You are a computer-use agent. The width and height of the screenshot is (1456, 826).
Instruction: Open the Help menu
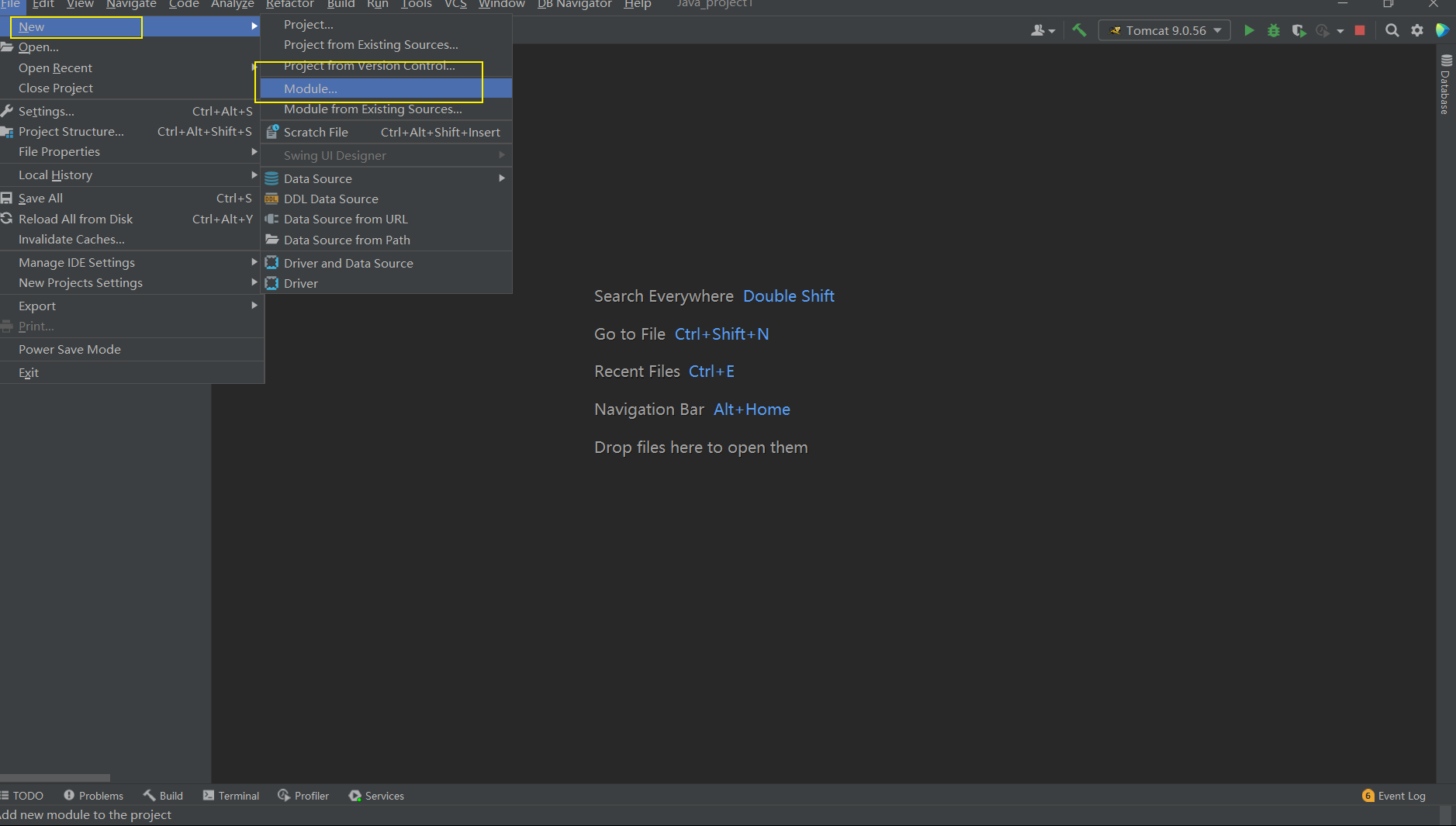point(638,5)
